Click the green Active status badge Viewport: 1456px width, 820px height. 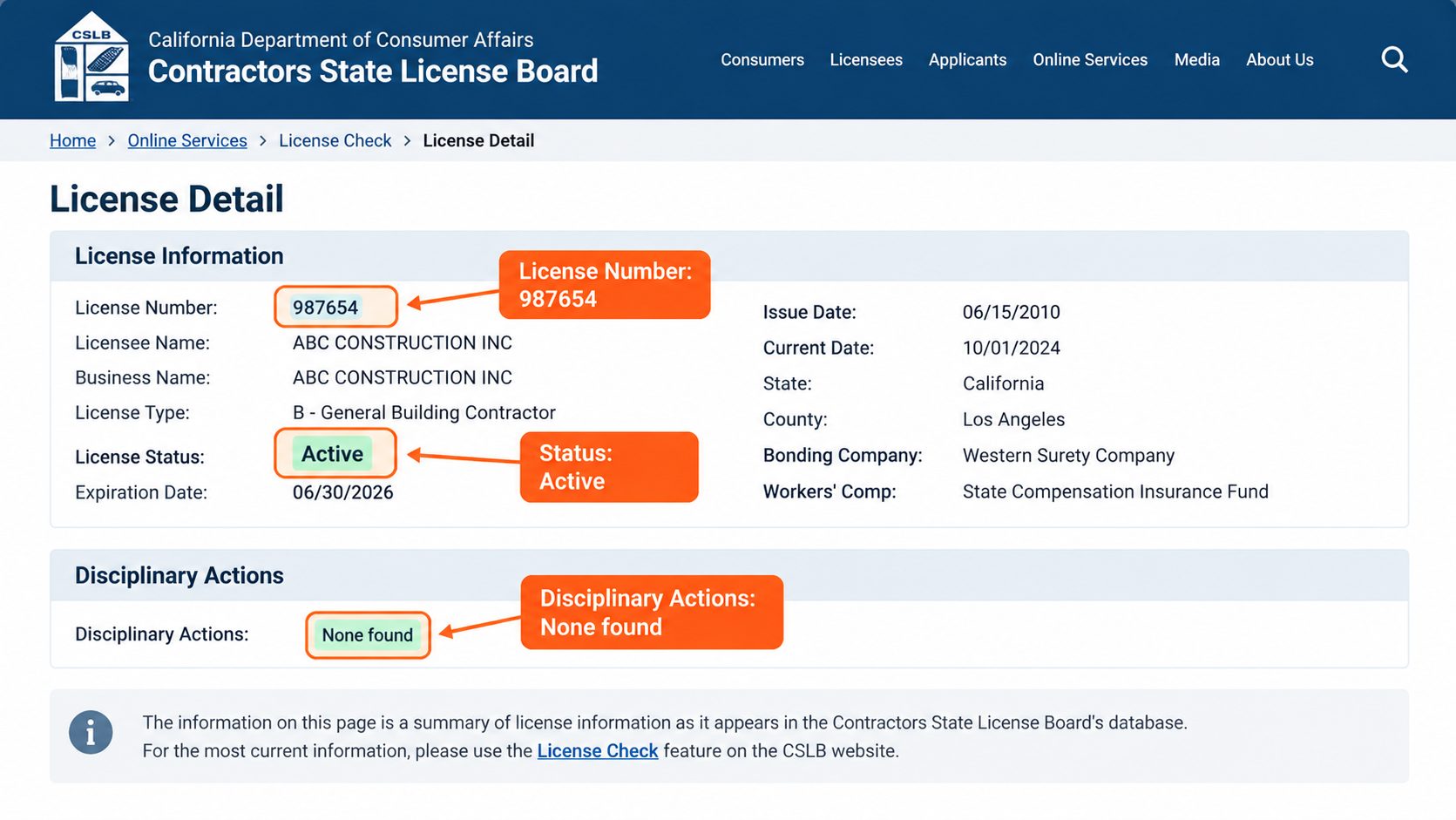[332, 454]
